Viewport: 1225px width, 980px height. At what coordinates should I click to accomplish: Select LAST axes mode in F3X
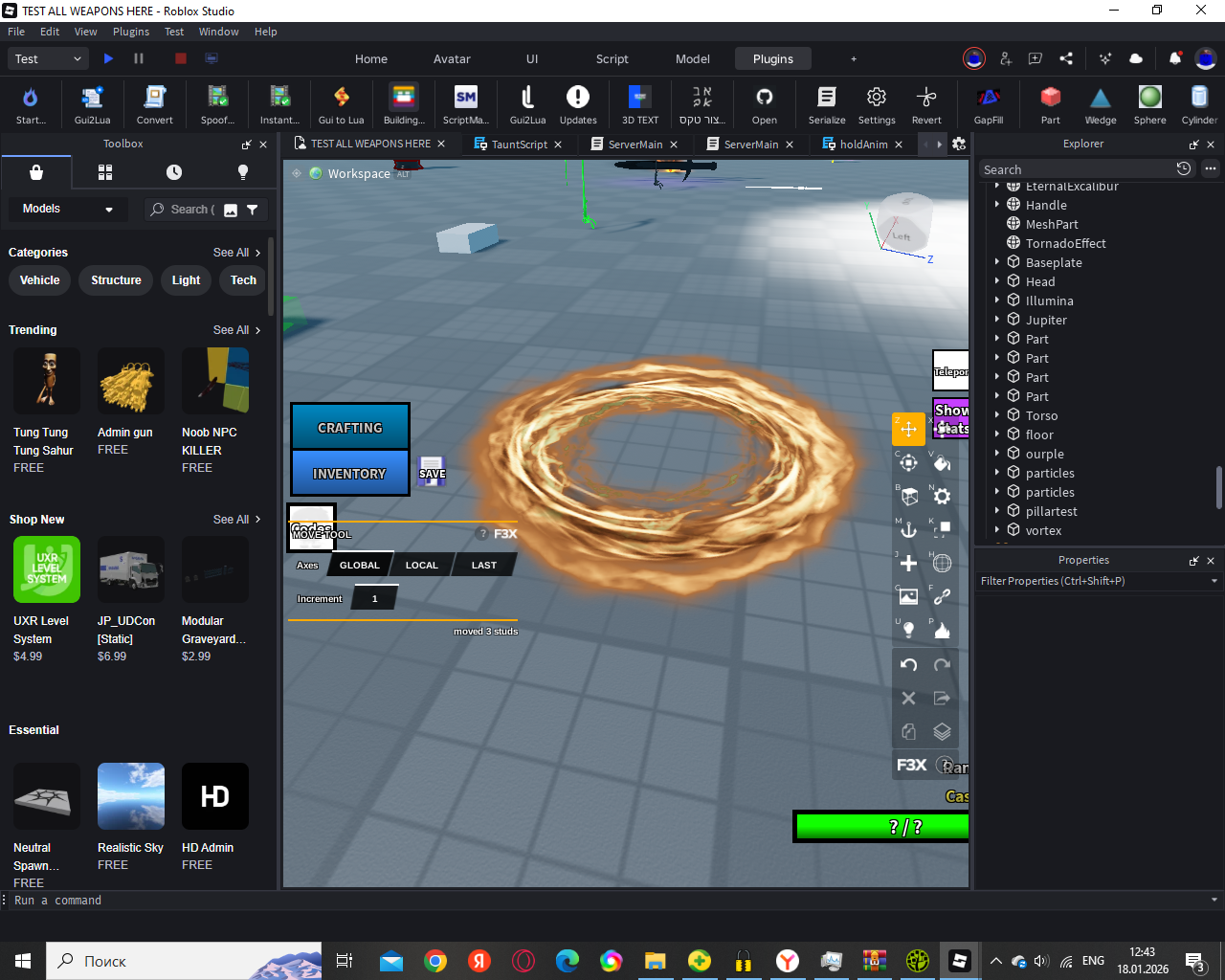pyautogui.click(x=484, y=565)
